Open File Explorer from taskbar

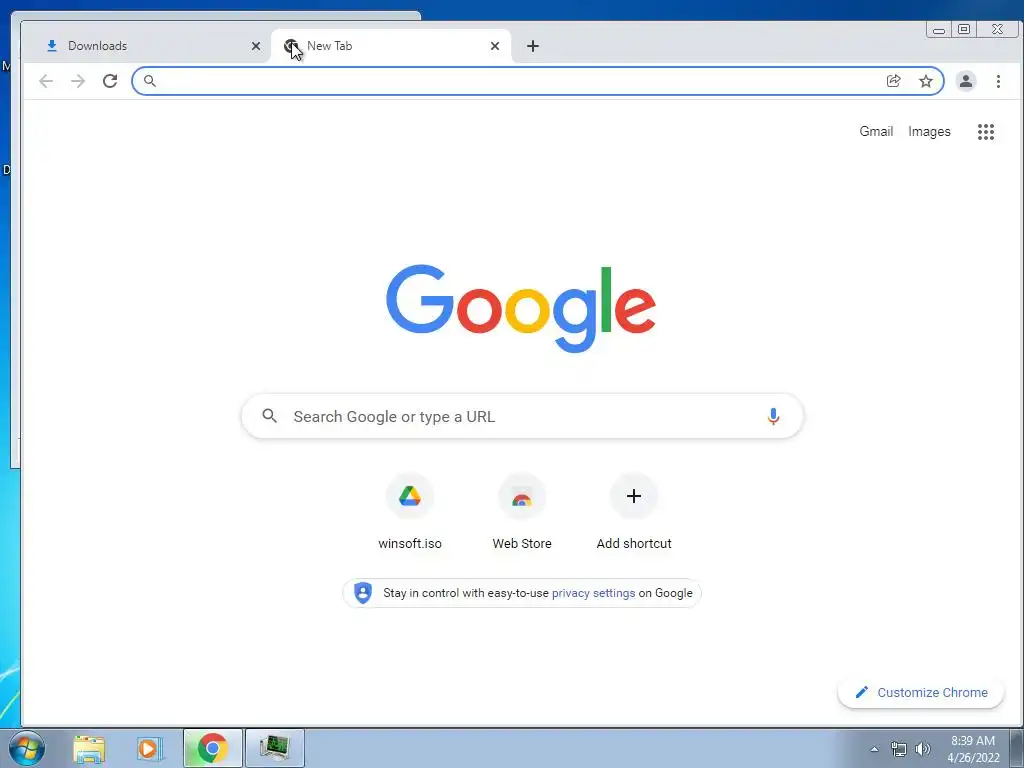[x=89, y=748]
